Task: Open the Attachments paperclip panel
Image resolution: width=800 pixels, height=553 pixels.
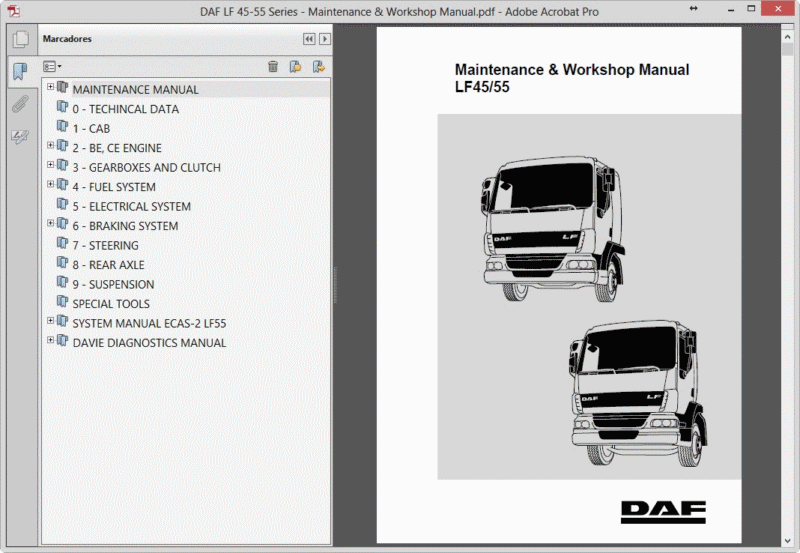Action: click(20, 104)
